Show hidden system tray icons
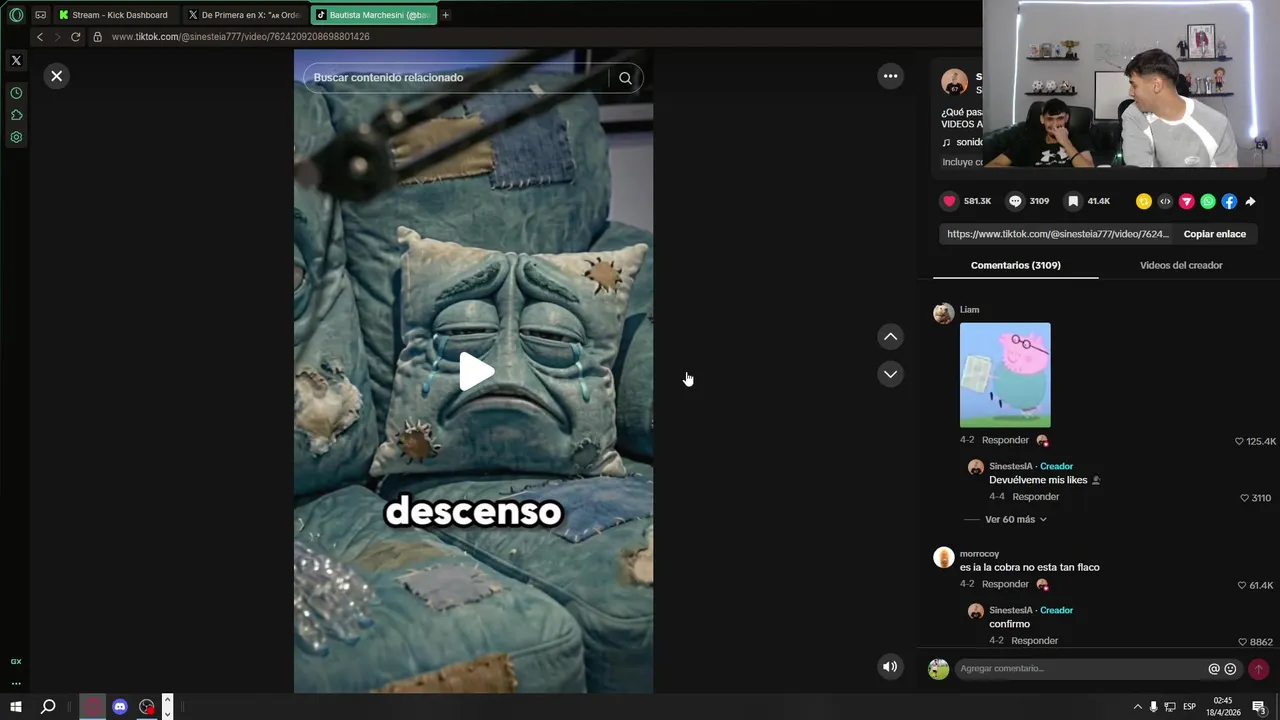The height and width of the screenshot is (720, 1280). click(1137, 707)
